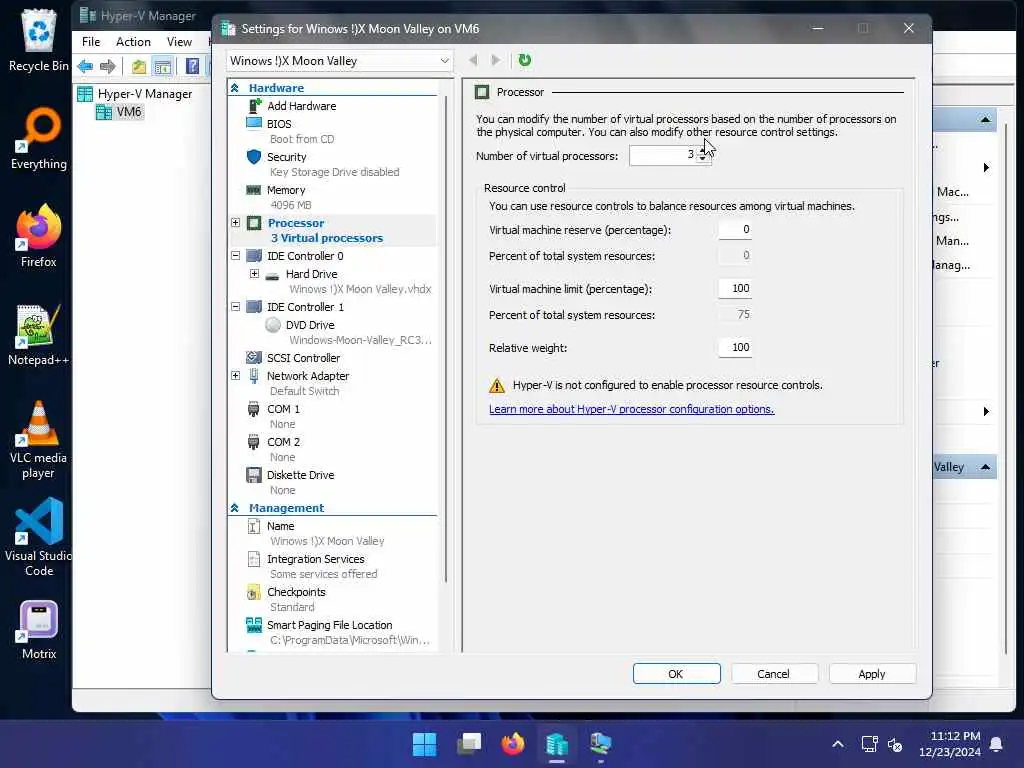
Task: Select the Add Hardware item
Action: [x=301, y=106]
